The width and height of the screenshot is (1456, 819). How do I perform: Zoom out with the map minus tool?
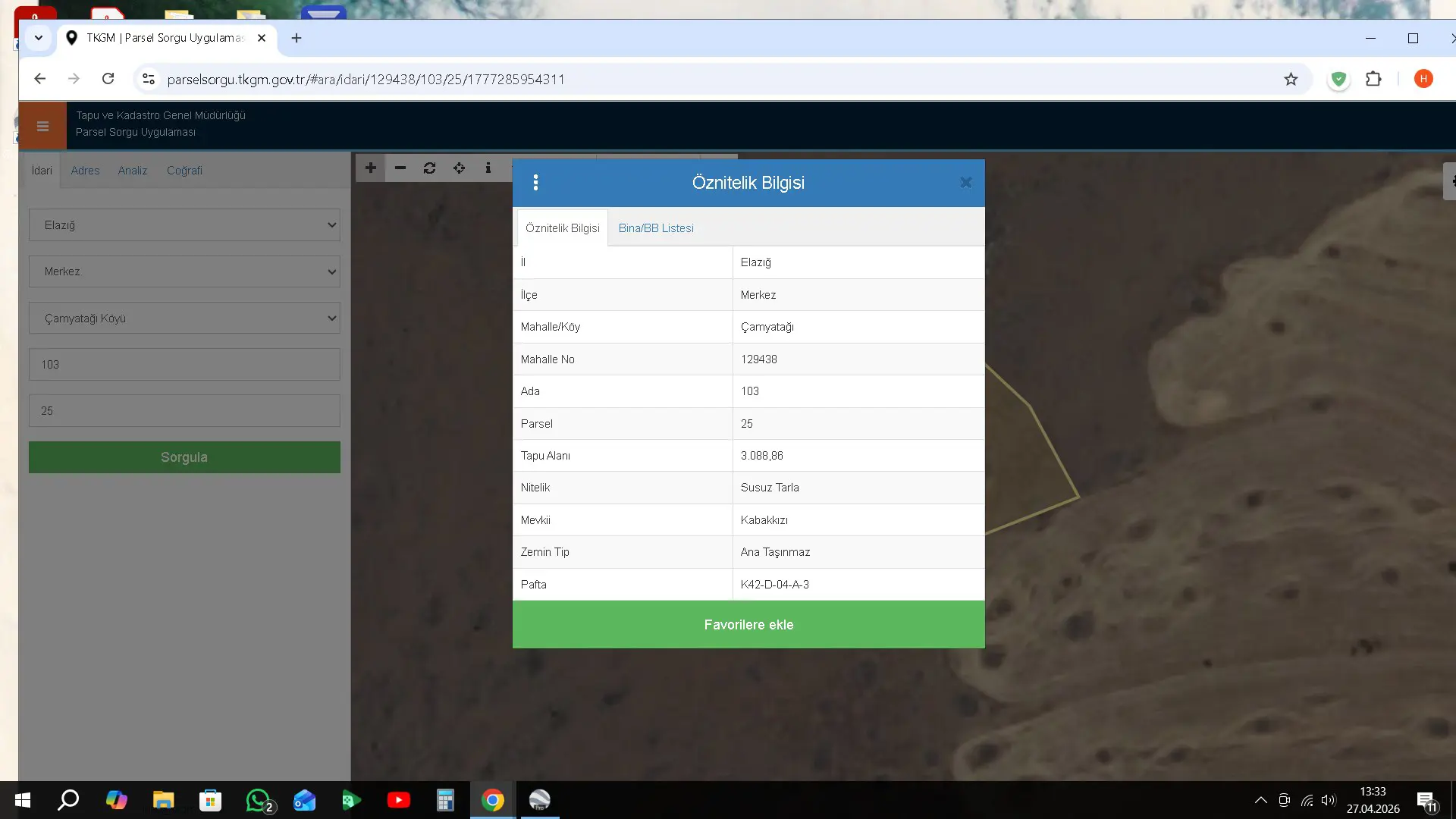[x=400, y=168]
